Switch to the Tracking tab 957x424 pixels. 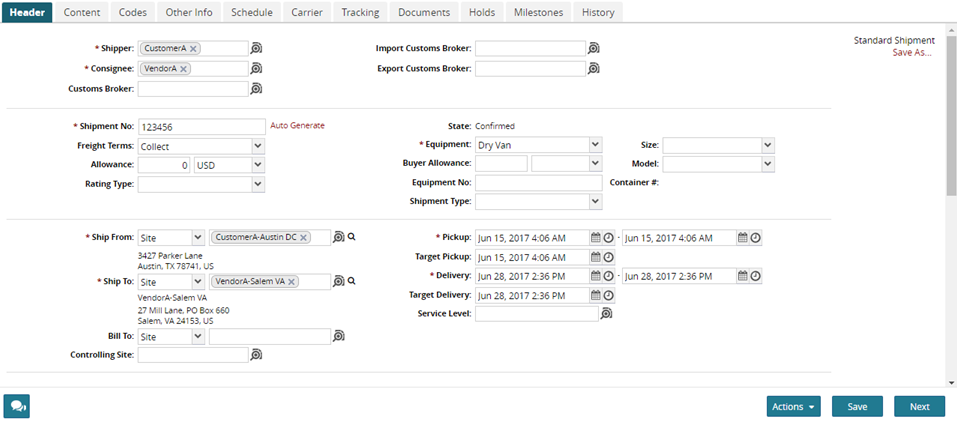click(359, 12)
